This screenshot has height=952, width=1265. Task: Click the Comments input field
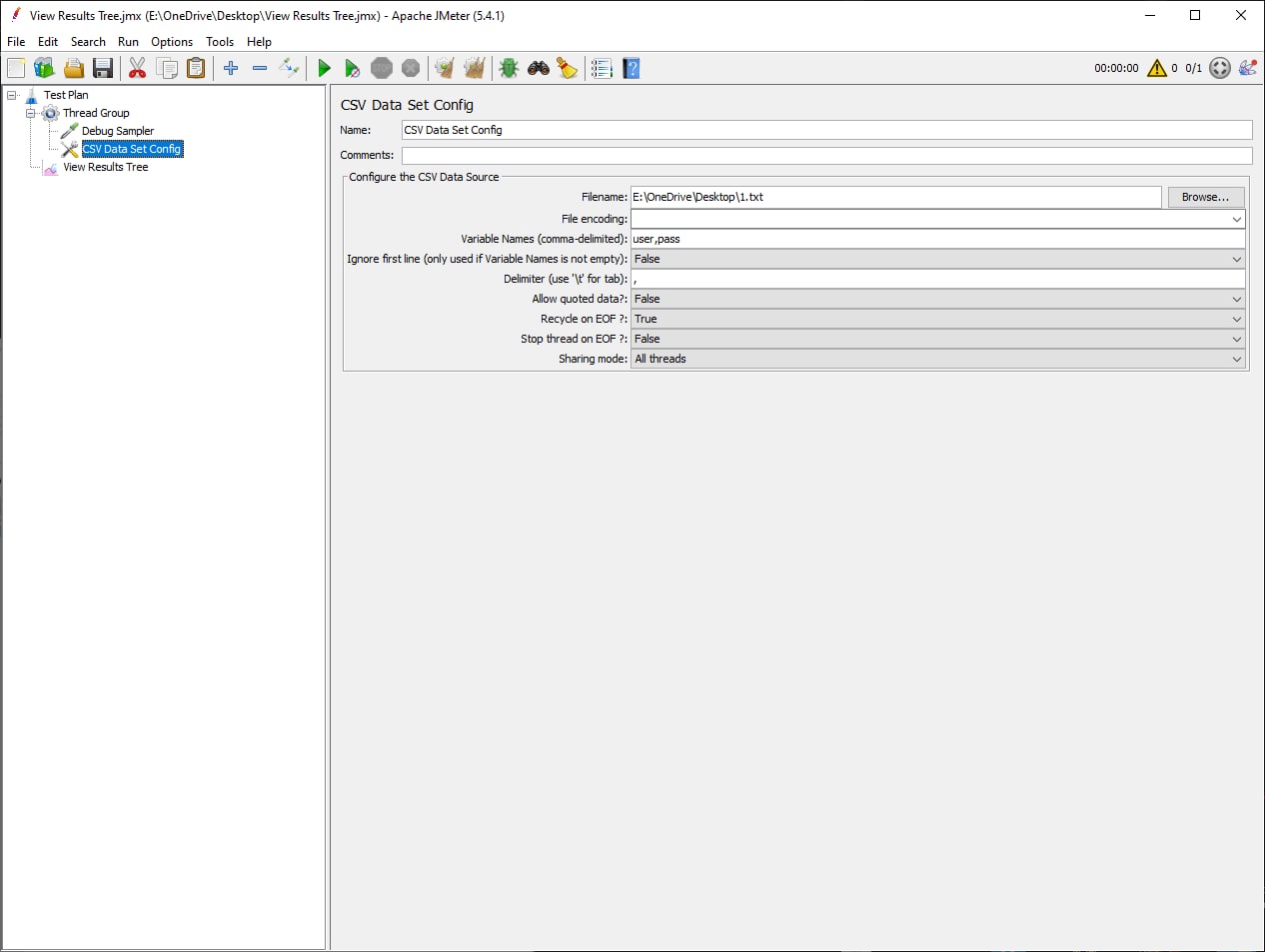pos(826,155)
